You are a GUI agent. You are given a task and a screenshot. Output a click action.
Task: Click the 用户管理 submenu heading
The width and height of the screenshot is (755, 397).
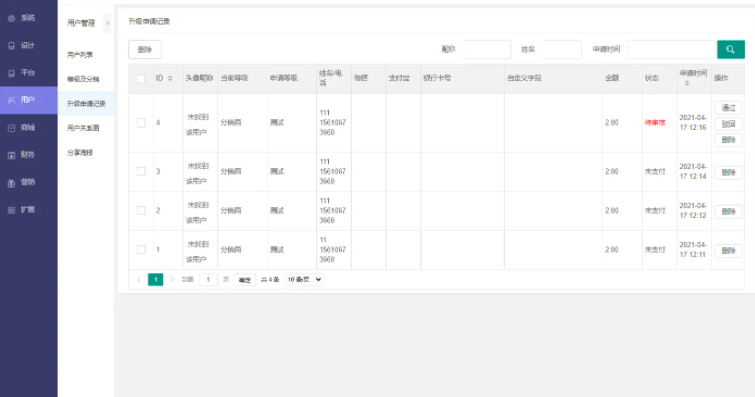[81, 23]
